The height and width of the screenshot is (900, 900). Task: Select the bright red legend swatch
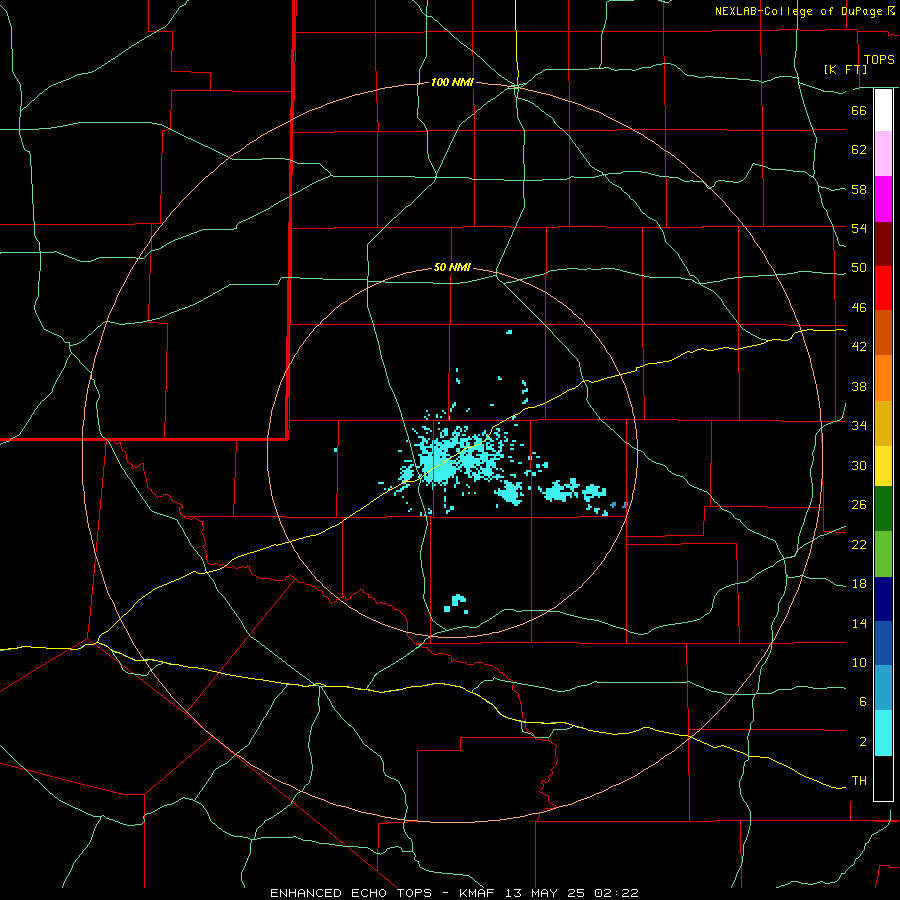coord(883,288)
